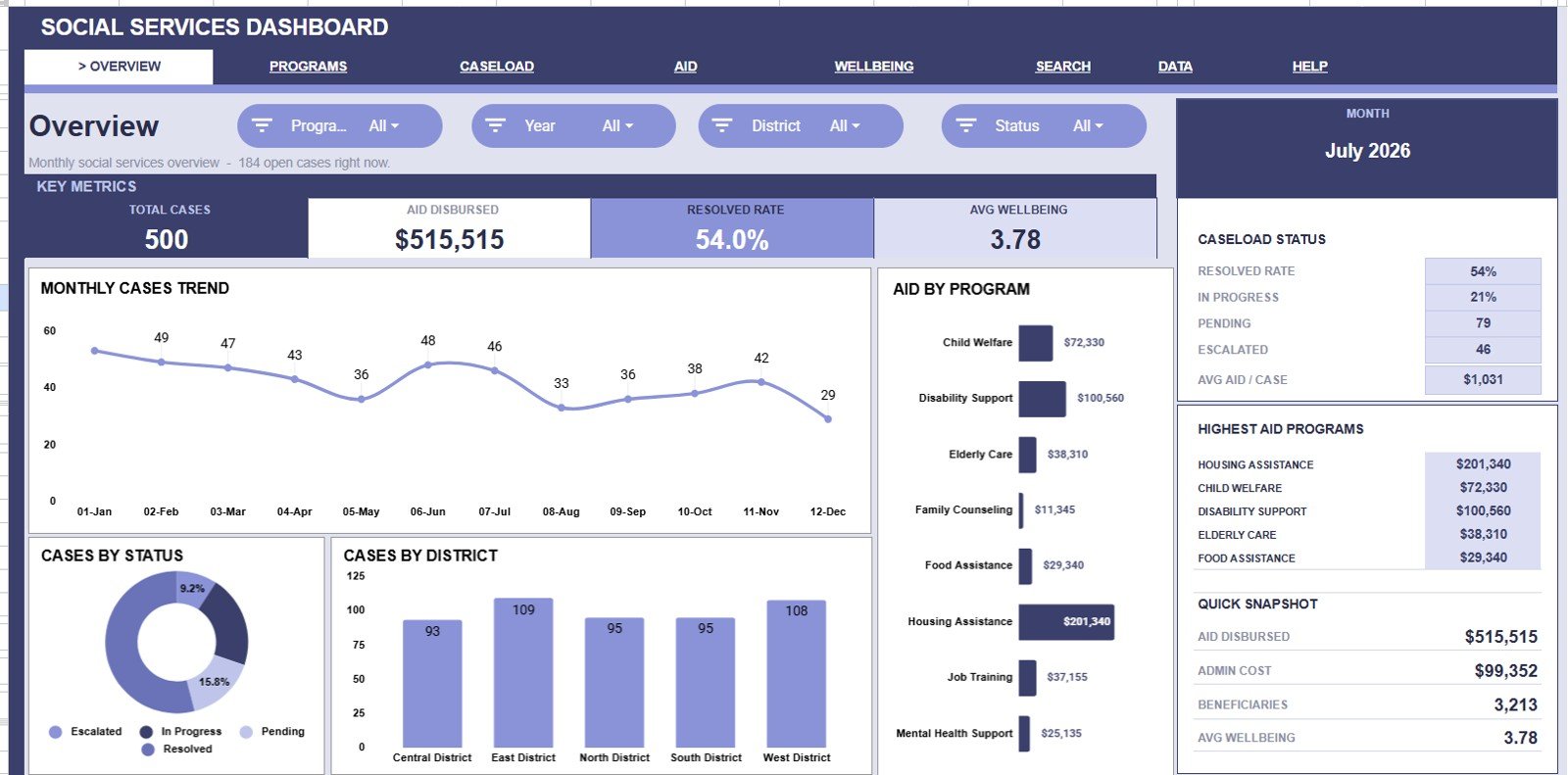The image size is (1568, 775).
Task: Open the Year All dropdown
Action: 617,125
